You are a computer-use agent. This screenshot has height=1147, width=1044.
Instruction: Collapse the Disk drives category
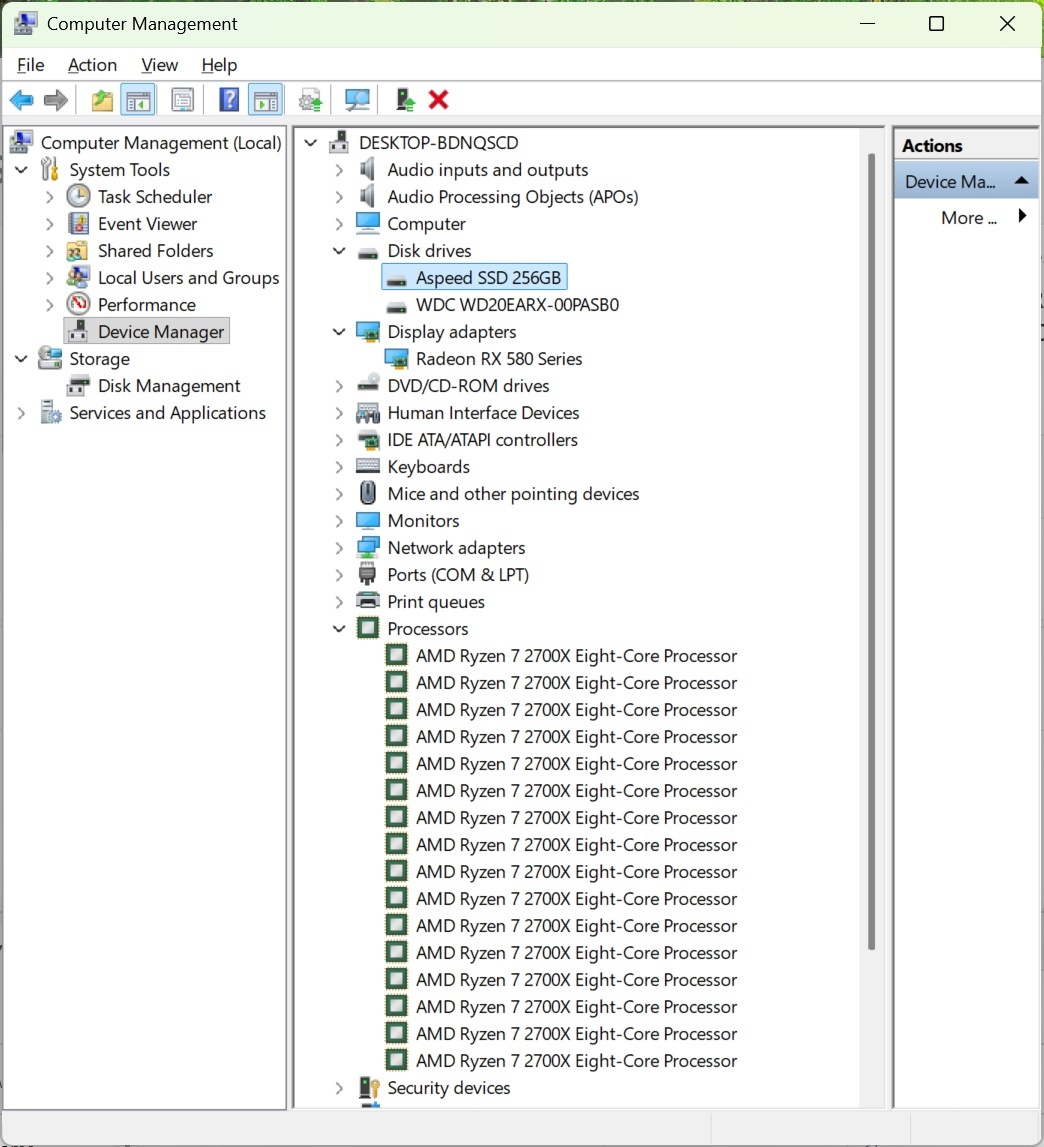tap(339, 251)
